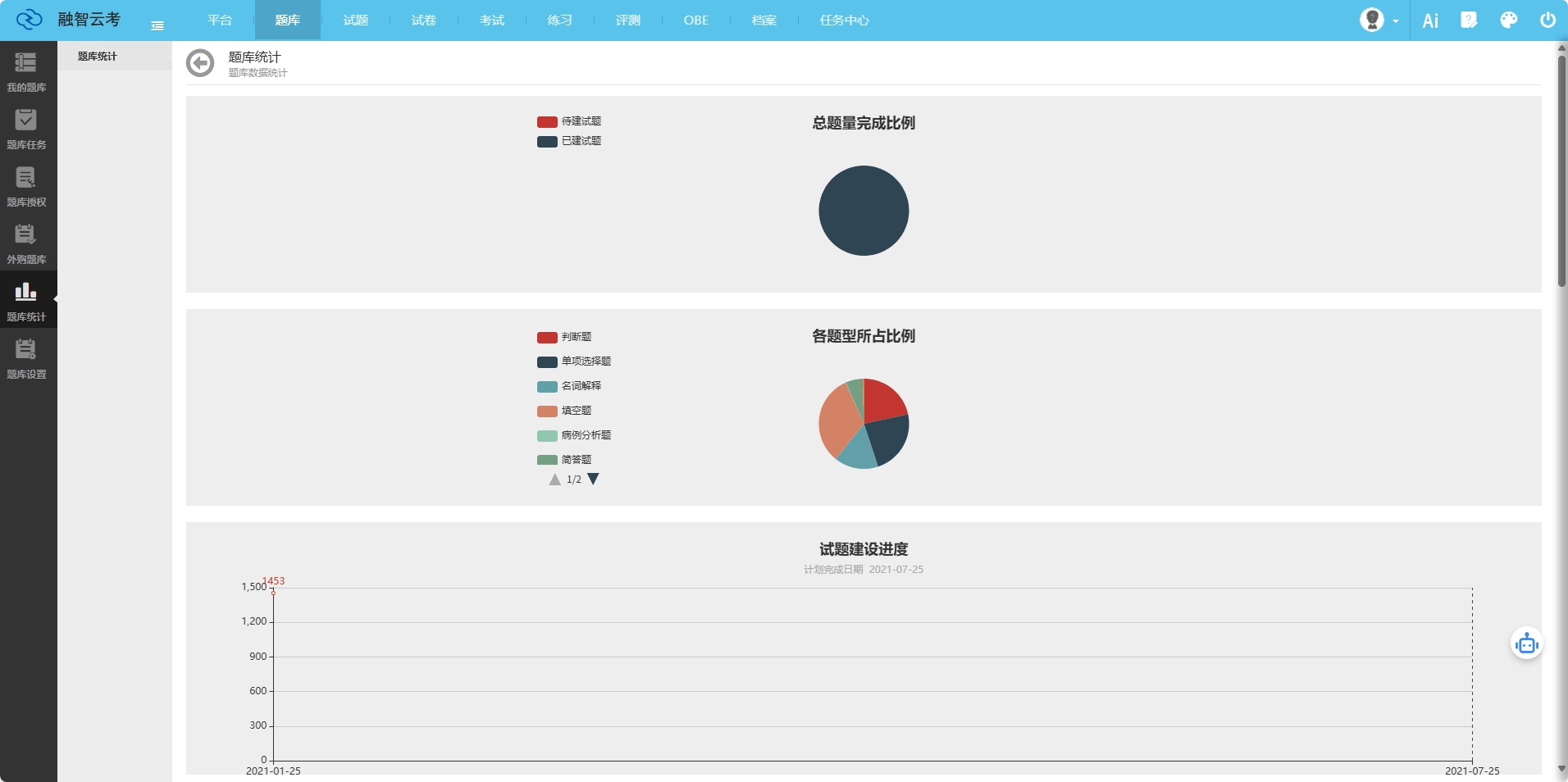Image resolution: width=1568 pixels, height=782 pixels.
Task: Open the theme palette icon
Action: click(1508, 20)
